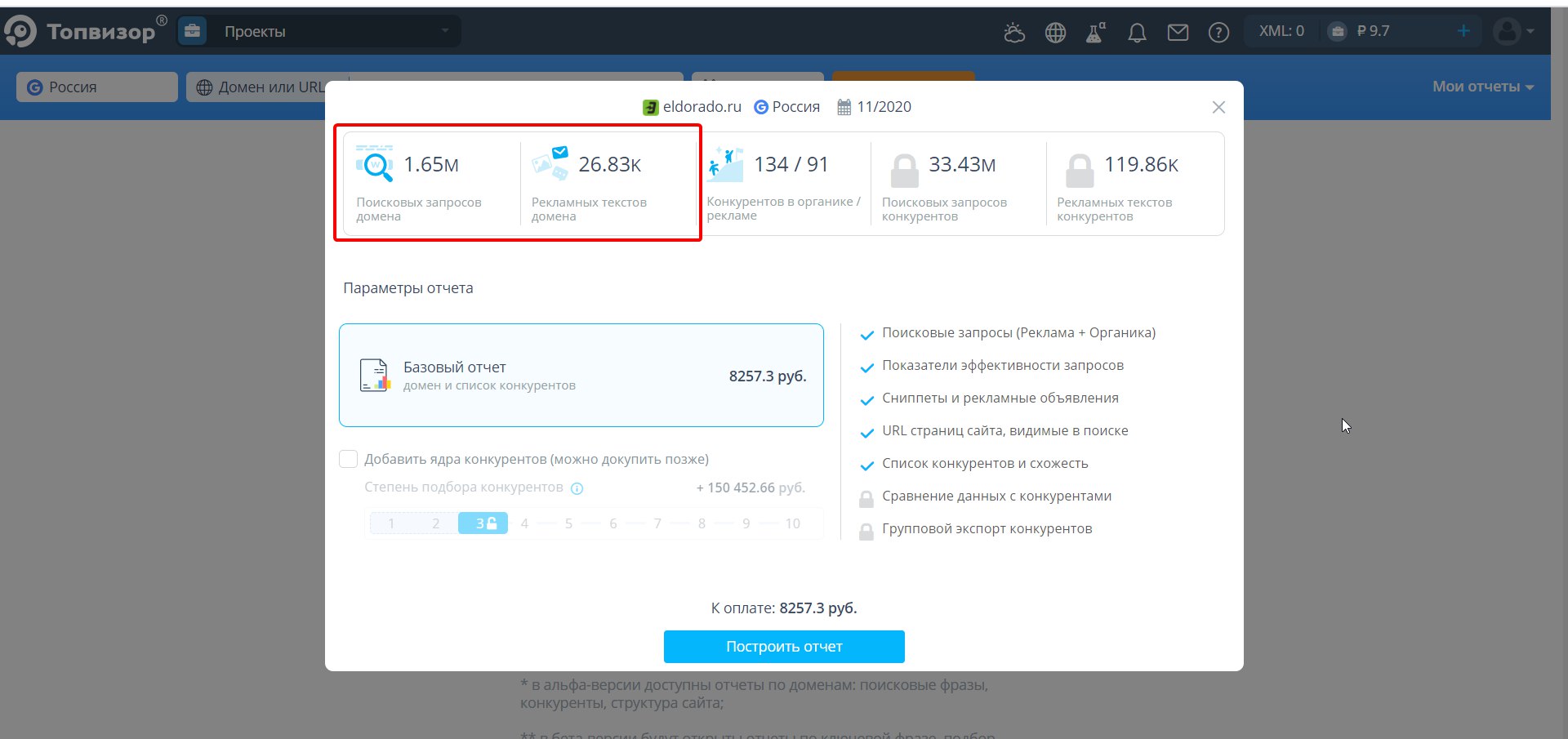Viewport: 1568px width, 739px height.
Task: Click the ad texts envelope icon
Action: [x=550, y=163]
